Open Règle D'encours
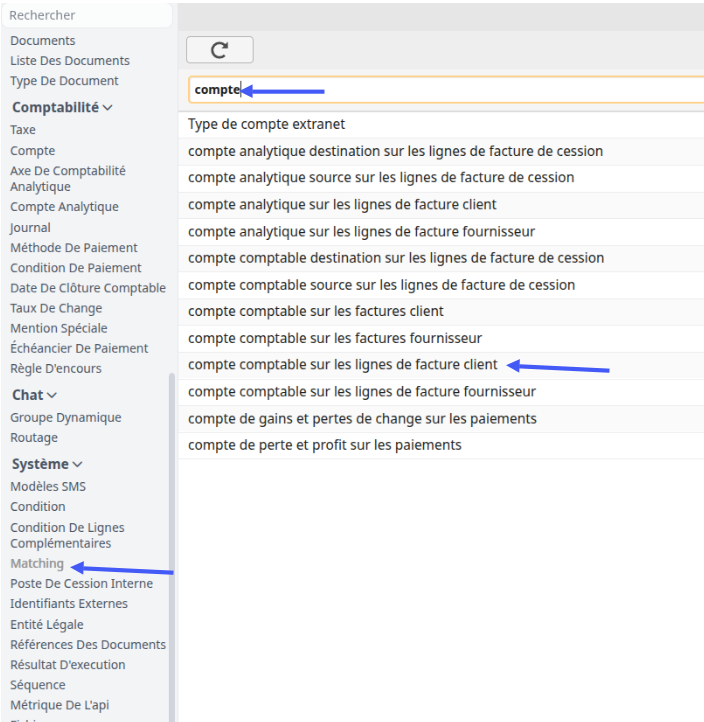This screenshot has width=704, height=722. click(x=56, y=369)
